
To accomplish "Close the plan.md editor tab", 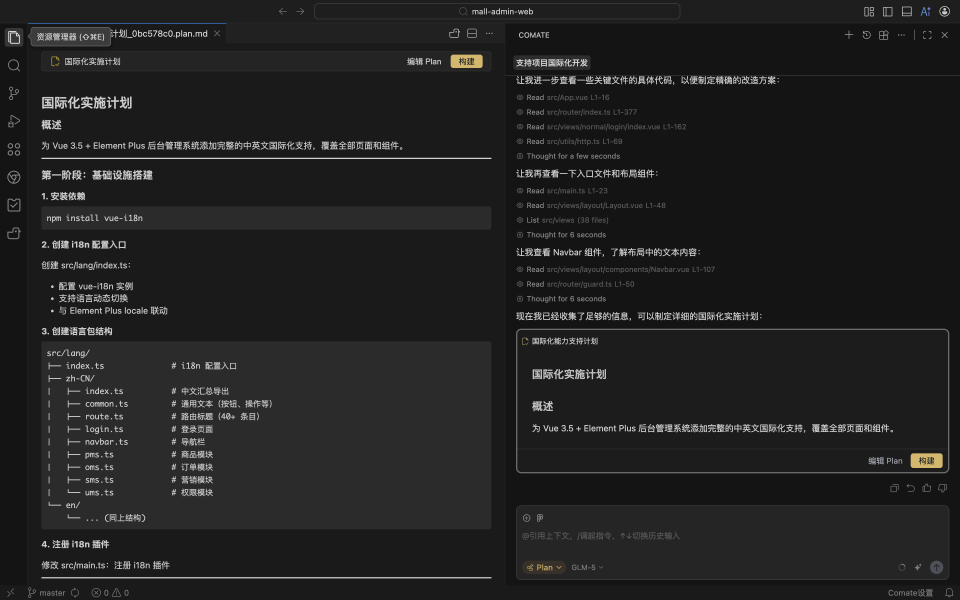I will (x=217, y=34).
